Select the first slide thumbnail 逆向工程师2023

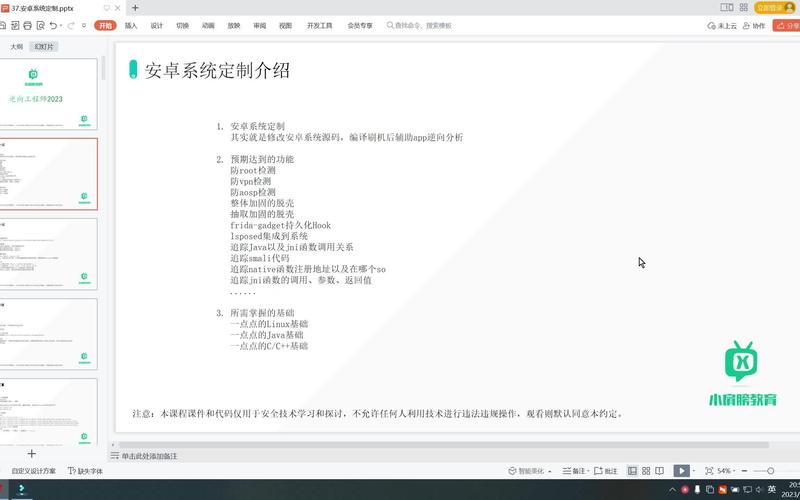click(x=48, y=94)
